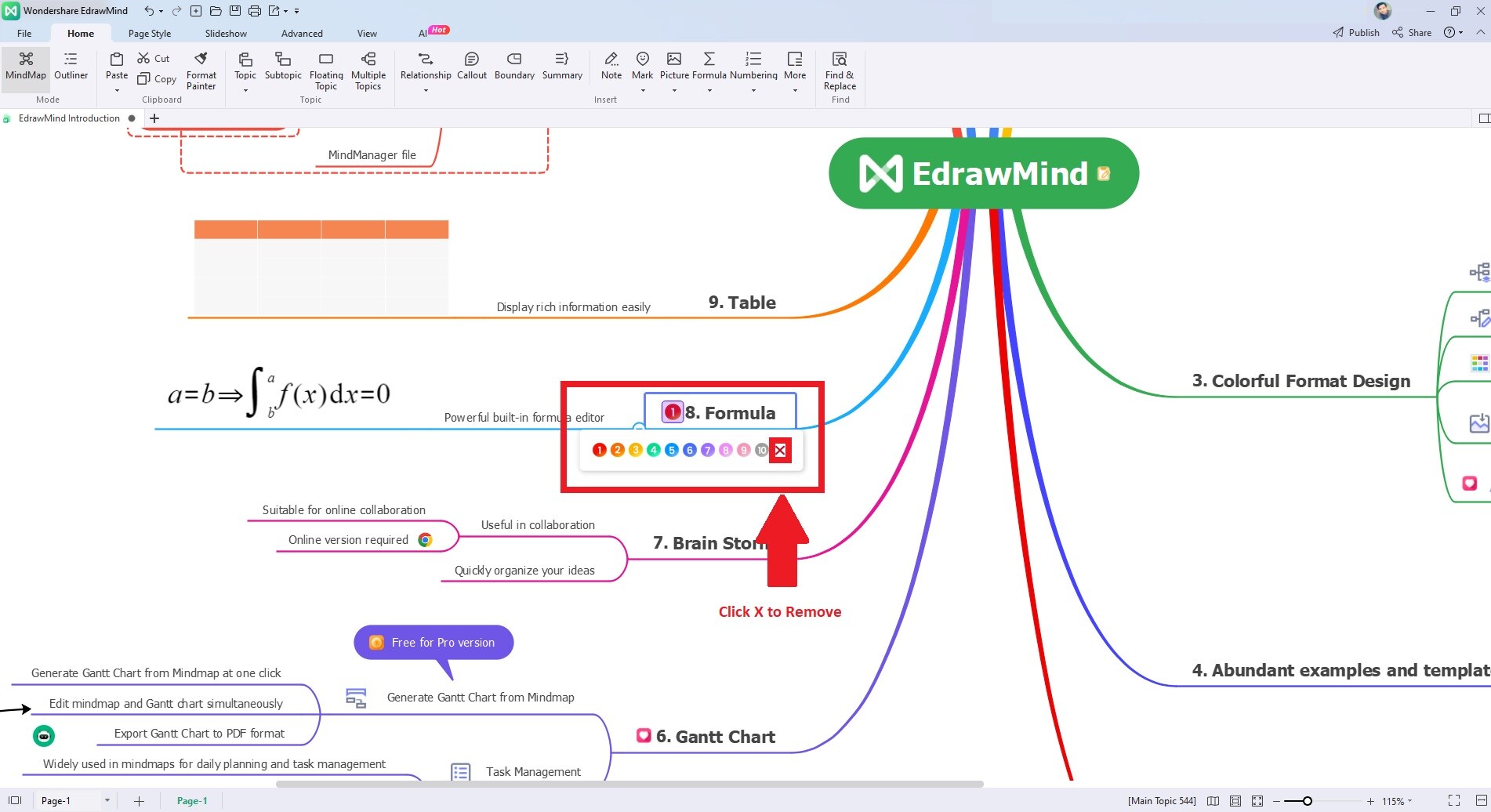Print the mind map
The image size is (1491, 812).
point(254,11)
